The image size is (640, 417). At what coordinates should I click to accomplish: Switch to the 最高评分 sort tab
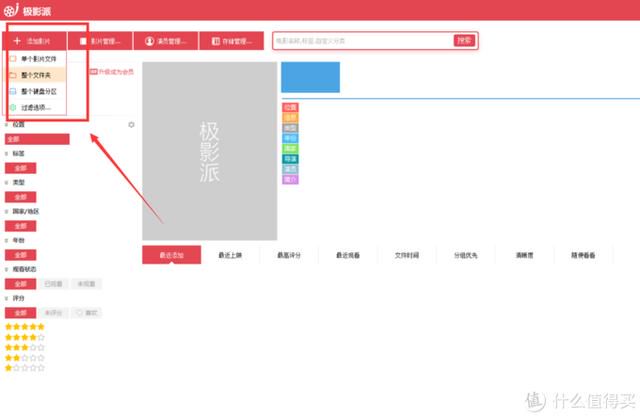pos(289,255)
